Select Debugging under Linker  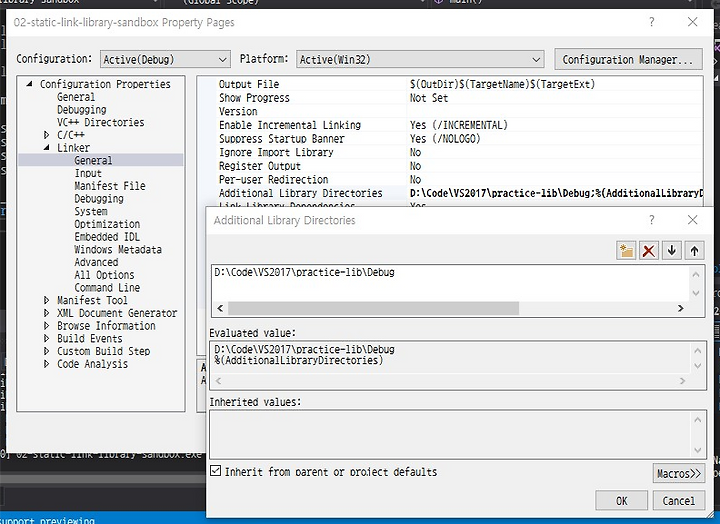tap(99, 199)
